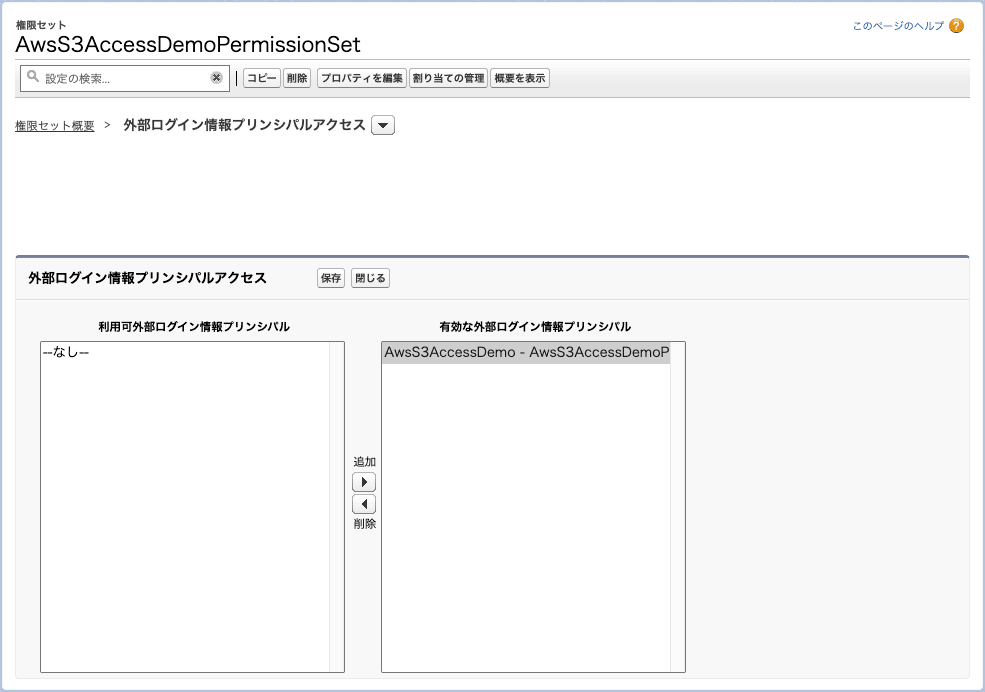Click the 追加 right arrow button
Screen dimensions: 985x692
[x=364, y=482]
